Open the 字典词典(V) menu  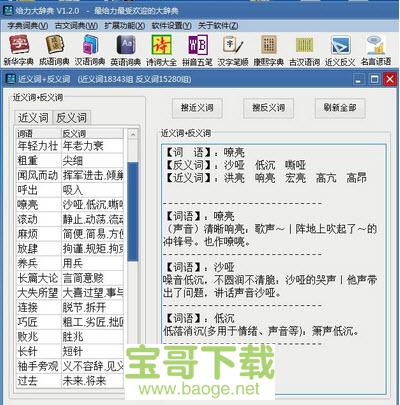click(x=28, y=26)
